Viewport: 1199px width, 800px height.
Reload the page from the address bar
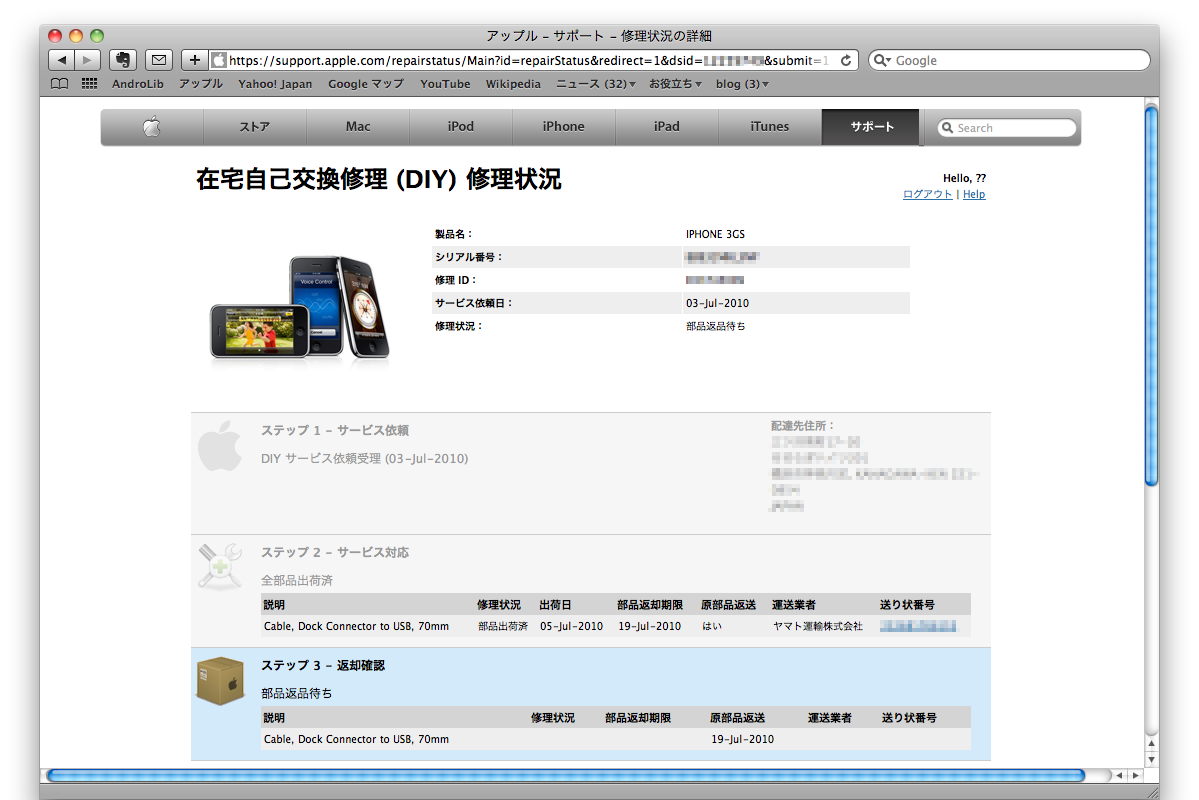846,60
